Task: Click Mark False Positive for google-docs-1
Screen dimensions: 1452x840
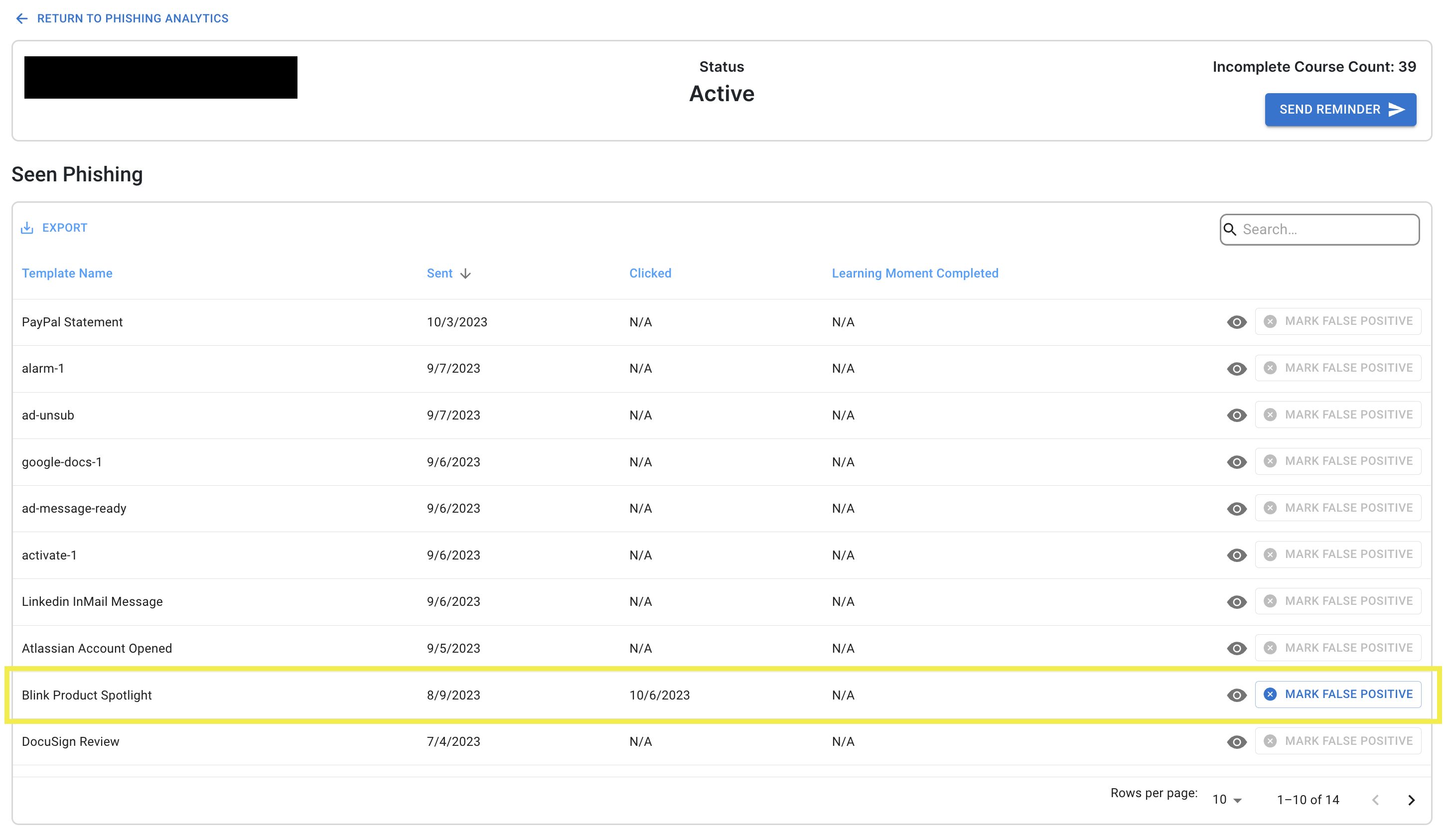Action: [1338, 461]
